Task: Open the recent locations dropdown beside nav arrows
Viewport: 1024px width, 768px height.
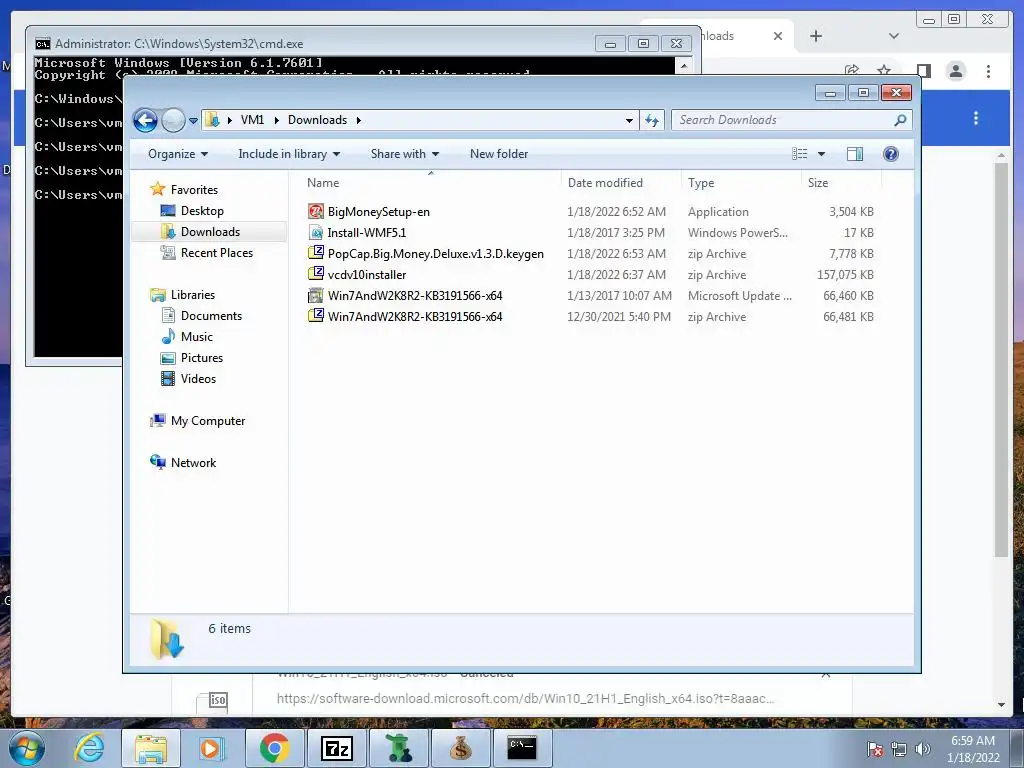Action: point(193,120)
